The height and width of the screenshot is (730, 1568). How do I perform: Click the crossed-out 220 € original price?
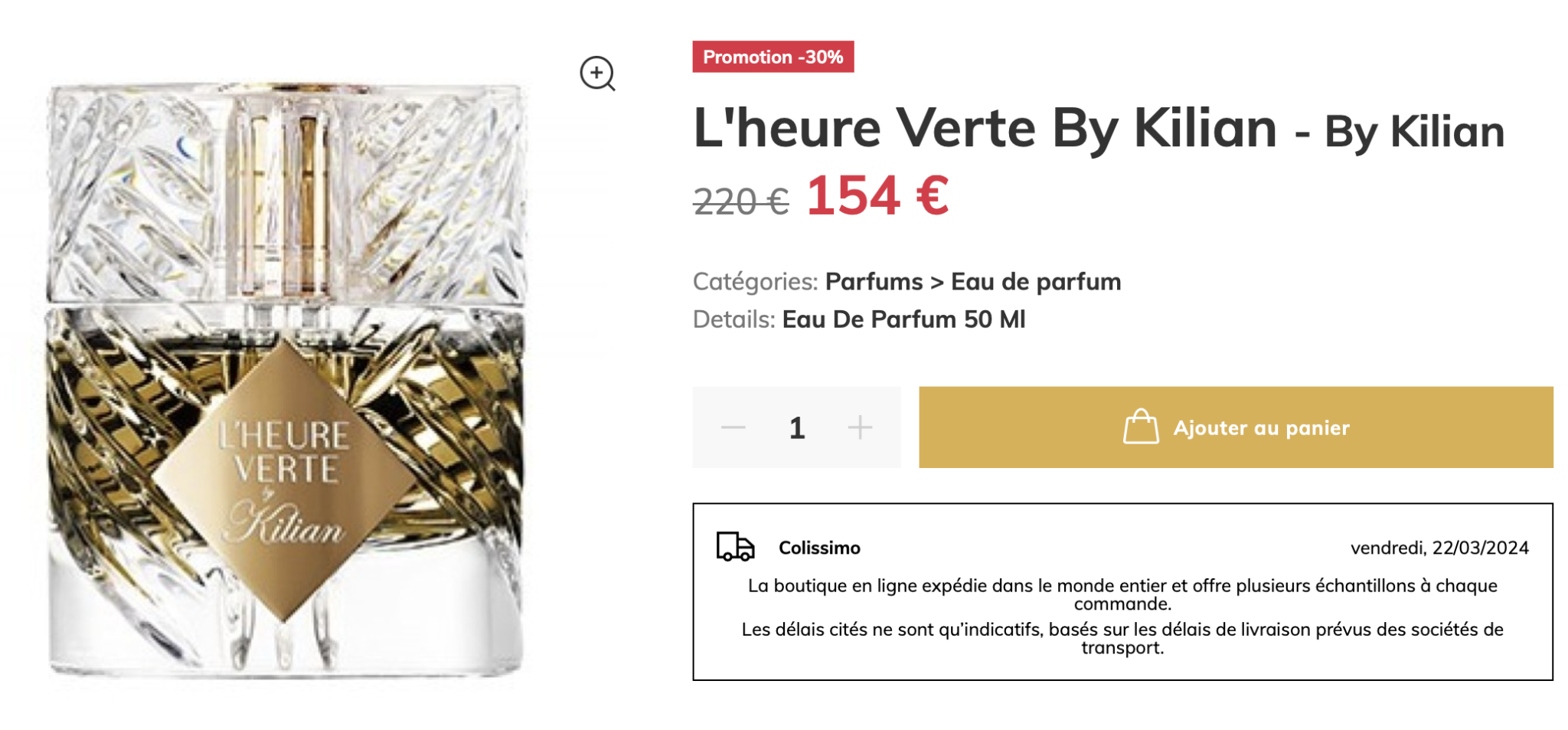(740, 201)
